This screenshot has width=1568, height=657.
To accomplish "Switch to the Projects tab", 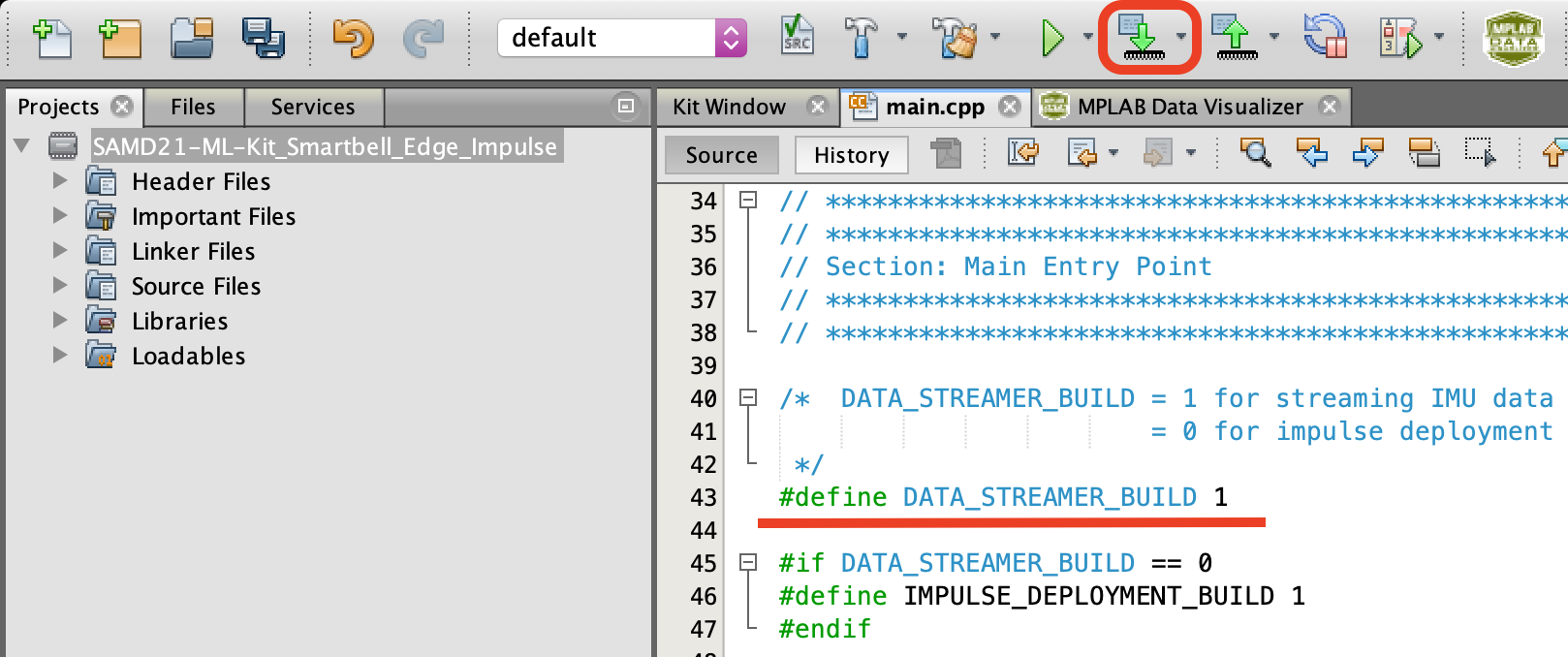I will pyautogui.click(x=58, y=107).
